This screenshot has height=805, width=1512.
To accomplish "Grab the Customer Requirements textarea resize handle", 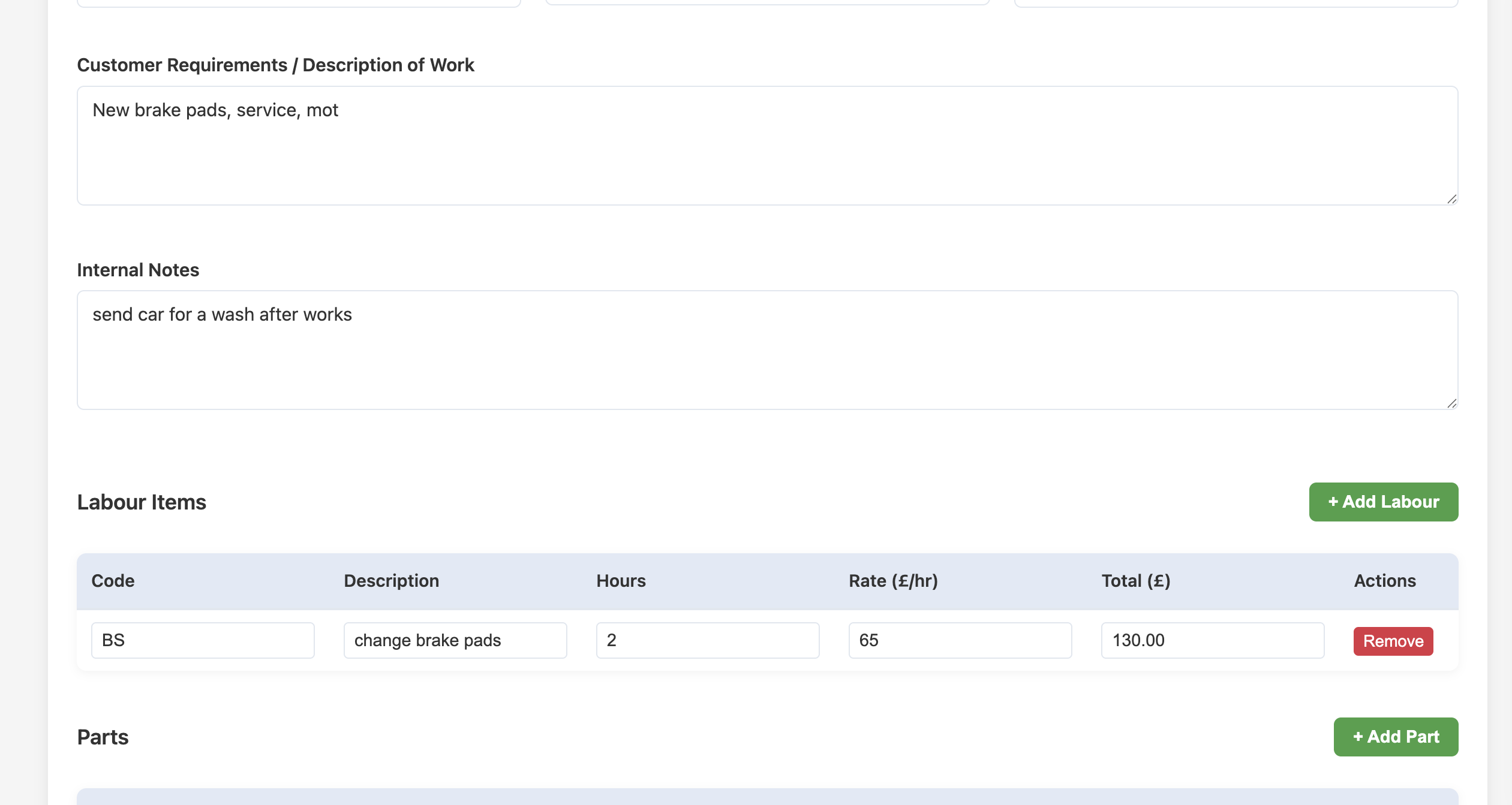I will click(1451, 199).
